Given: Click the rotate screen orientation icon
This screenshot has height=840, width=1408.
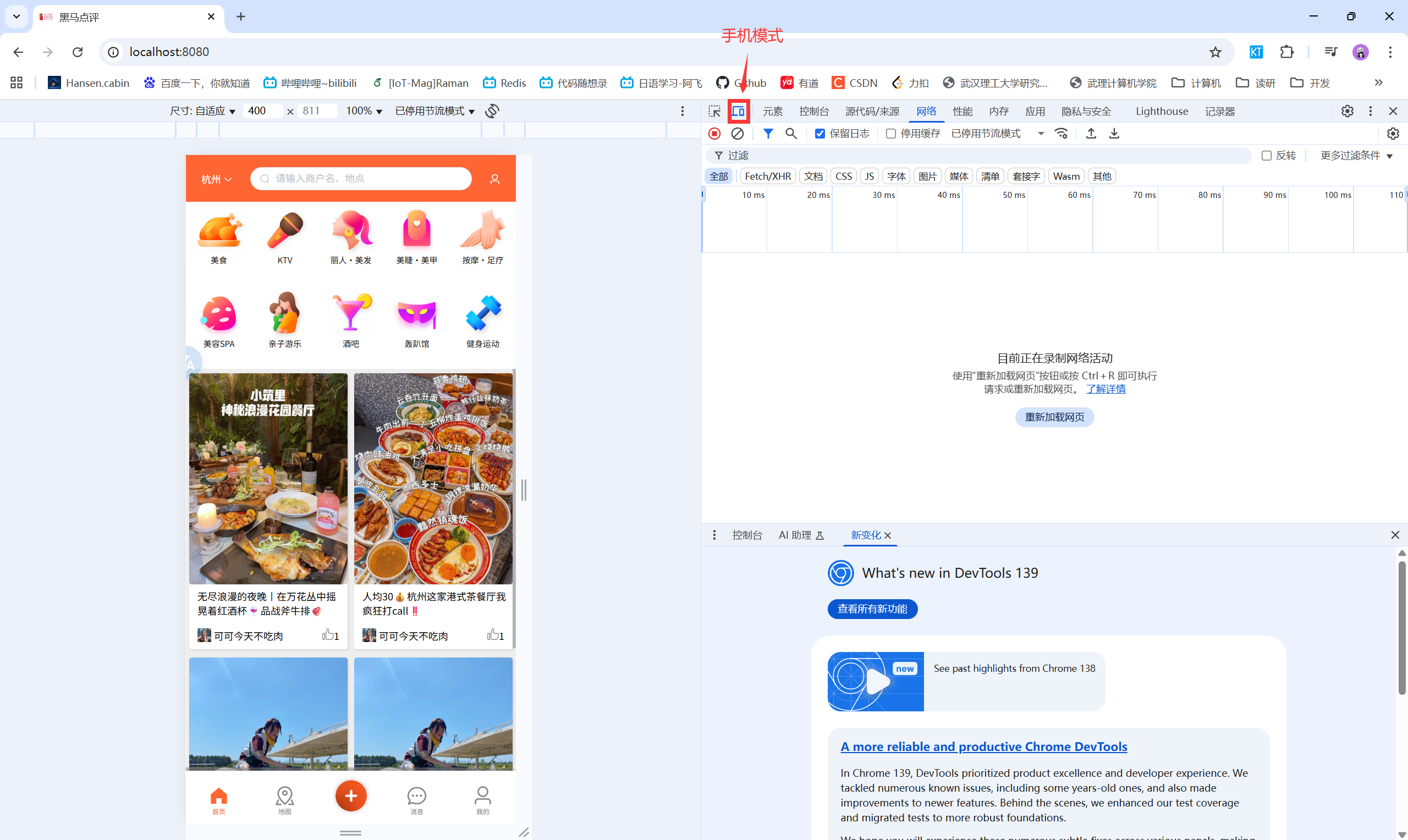Looking at the screenshot, I should point(492,111).
